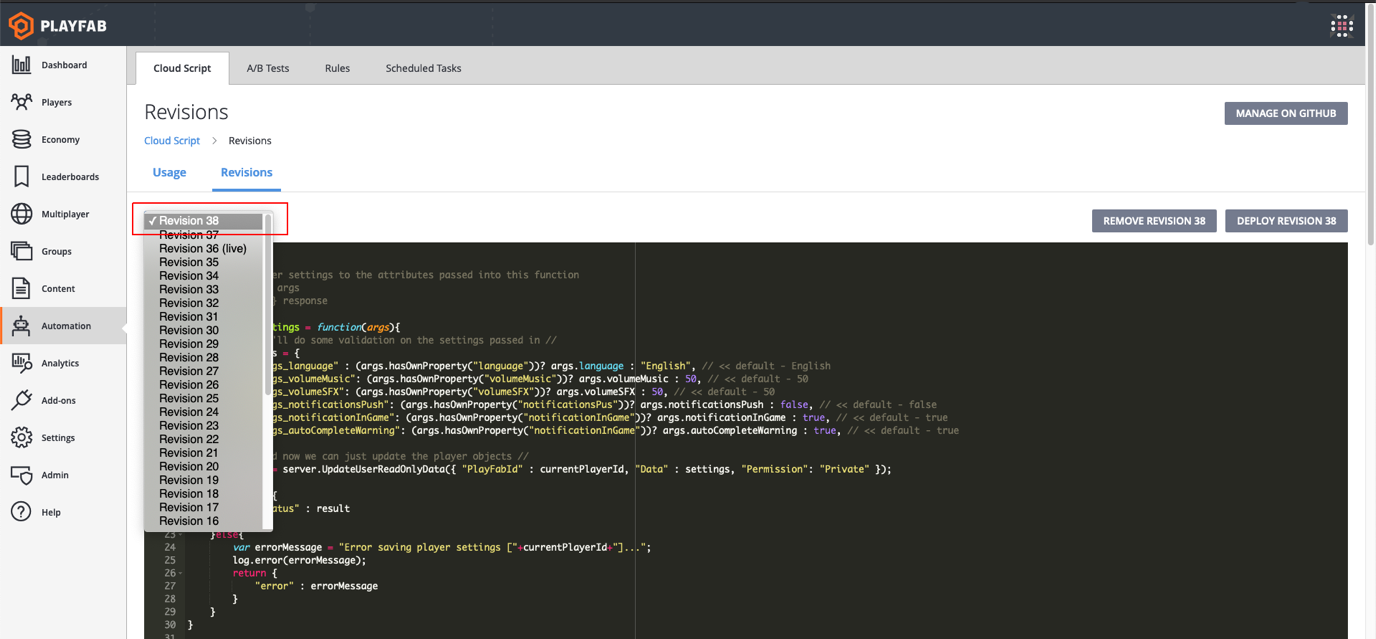Screen dimensions: 1376x639
Task: Click the Economy coins icon
Action: (21, 139)
